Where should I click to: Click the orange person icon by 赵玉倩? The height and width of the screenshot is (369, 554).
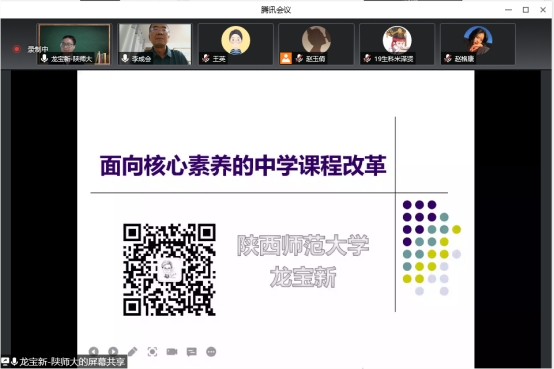(x=286, y=58)
